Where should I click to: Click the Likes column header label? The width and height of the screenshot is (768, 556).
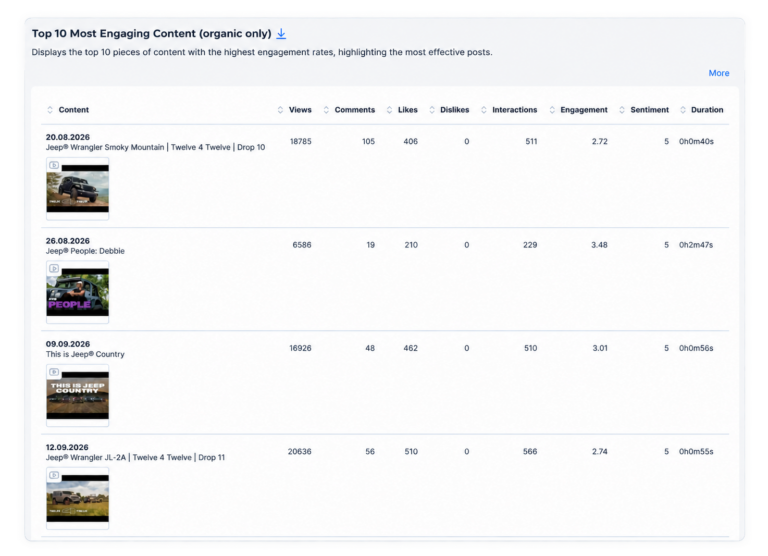point(408,110)
